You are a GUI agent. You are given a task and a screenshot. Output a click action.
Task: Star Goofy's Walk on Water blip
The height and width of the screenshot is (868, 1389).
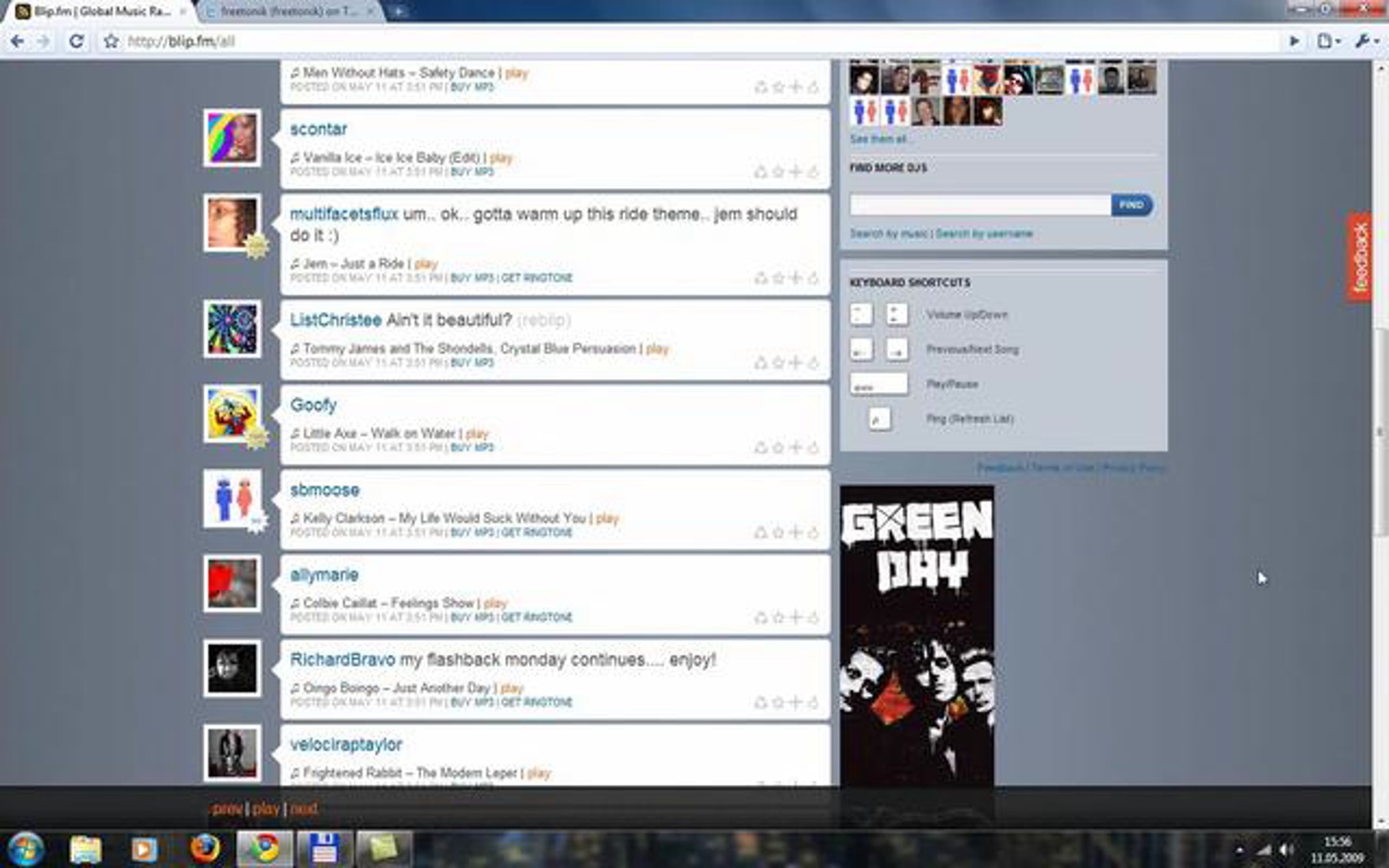778,447
